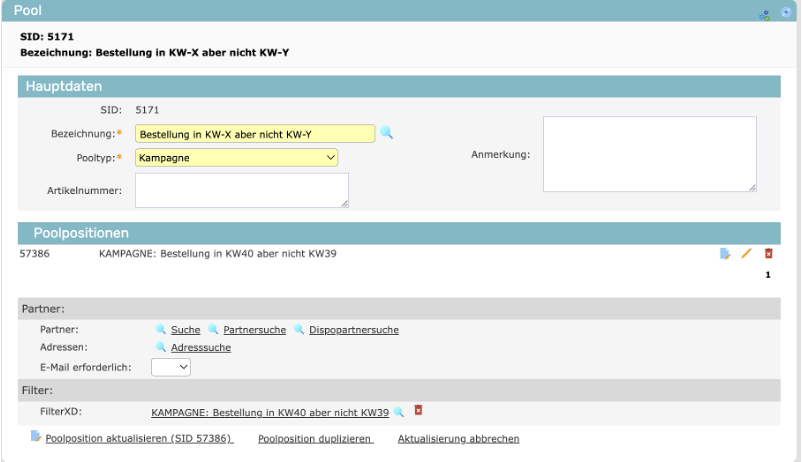Open the KAMPAGNE filter link in FilterXD row
The width and height of the screenshot is (802, 462).
click(x=269, y=411)
